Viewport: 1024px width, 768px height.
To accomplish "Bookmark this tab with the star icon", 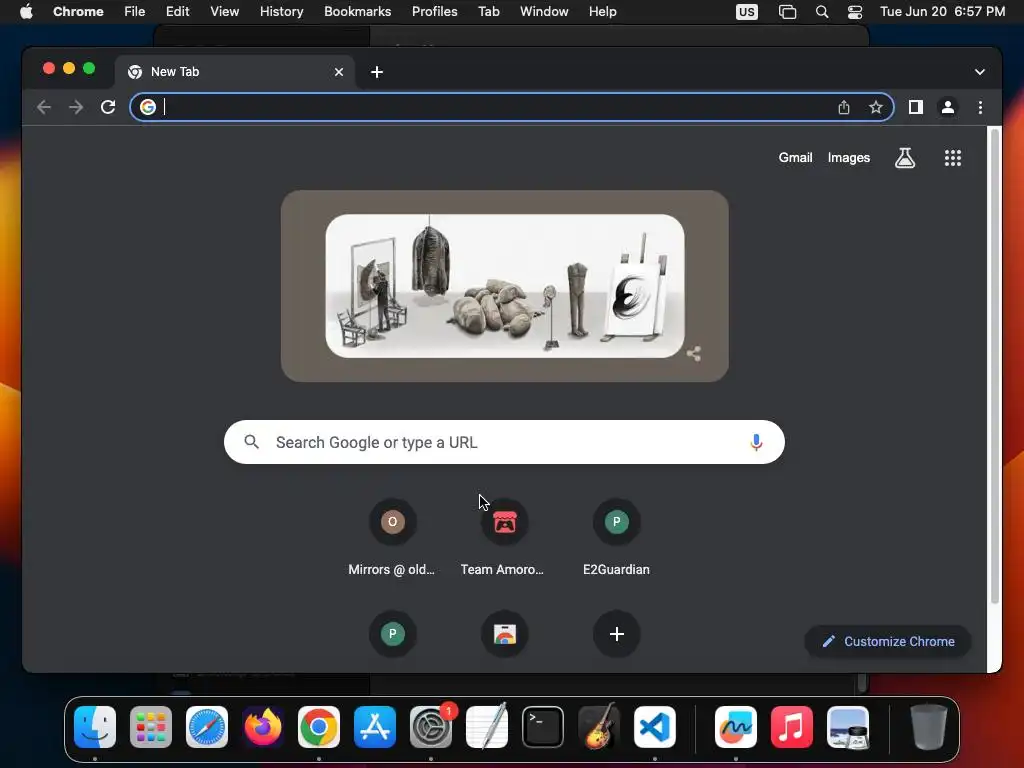I will coord(876,107).
